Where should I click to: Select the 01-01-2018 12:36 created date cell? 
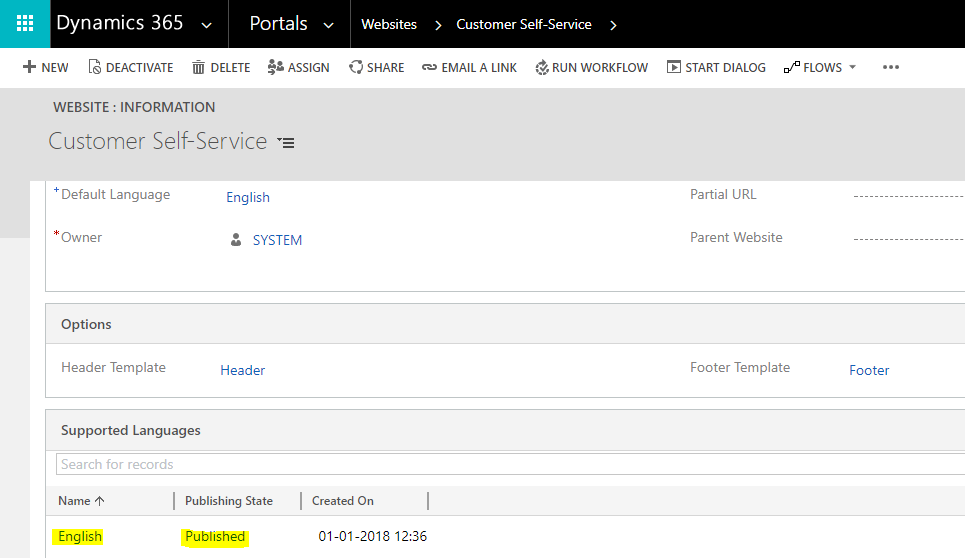[x=372, y=536]
